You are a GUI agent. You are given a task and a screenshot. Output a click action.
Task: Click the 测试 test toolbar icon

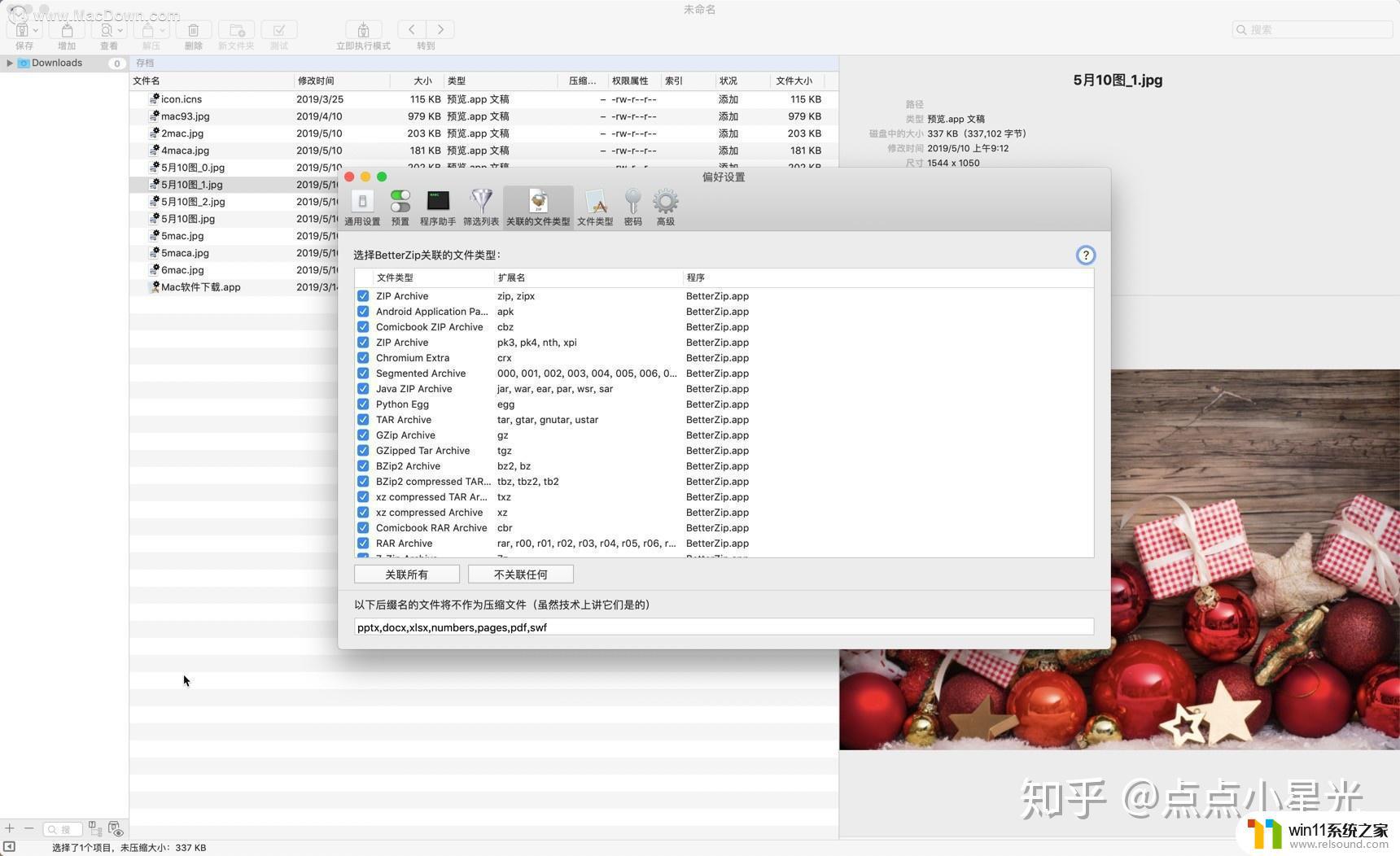(x=279, y=30)
